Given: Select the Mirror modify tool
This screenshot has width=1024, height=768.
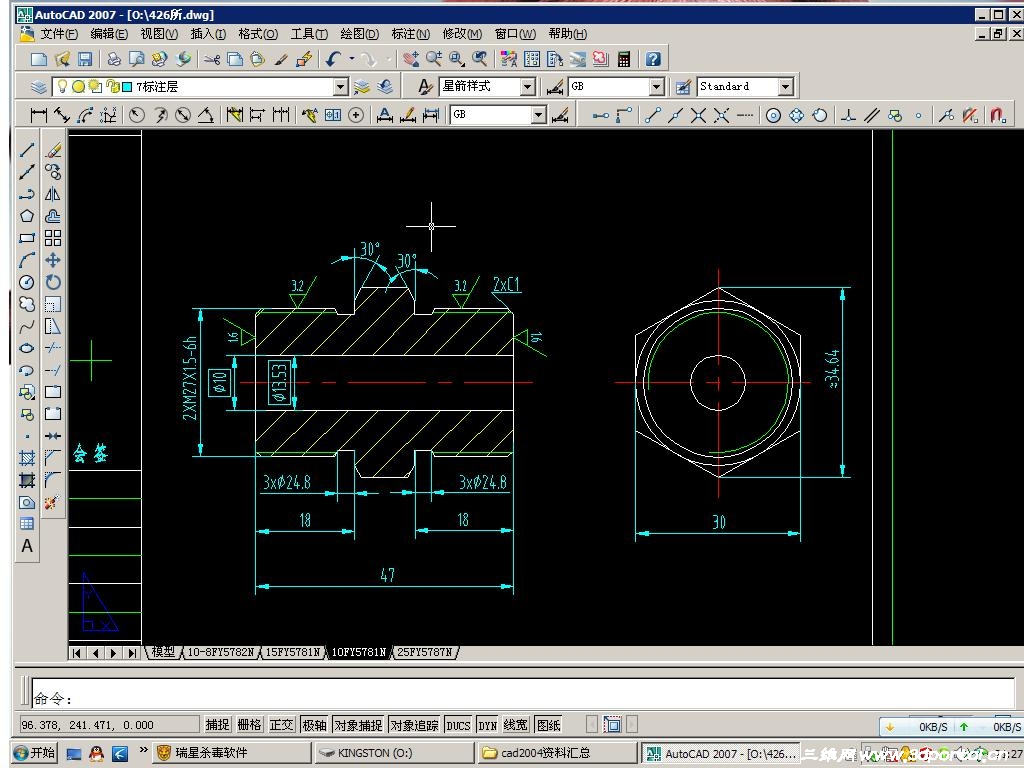Looking at the screenshot, I should point(53,194).
